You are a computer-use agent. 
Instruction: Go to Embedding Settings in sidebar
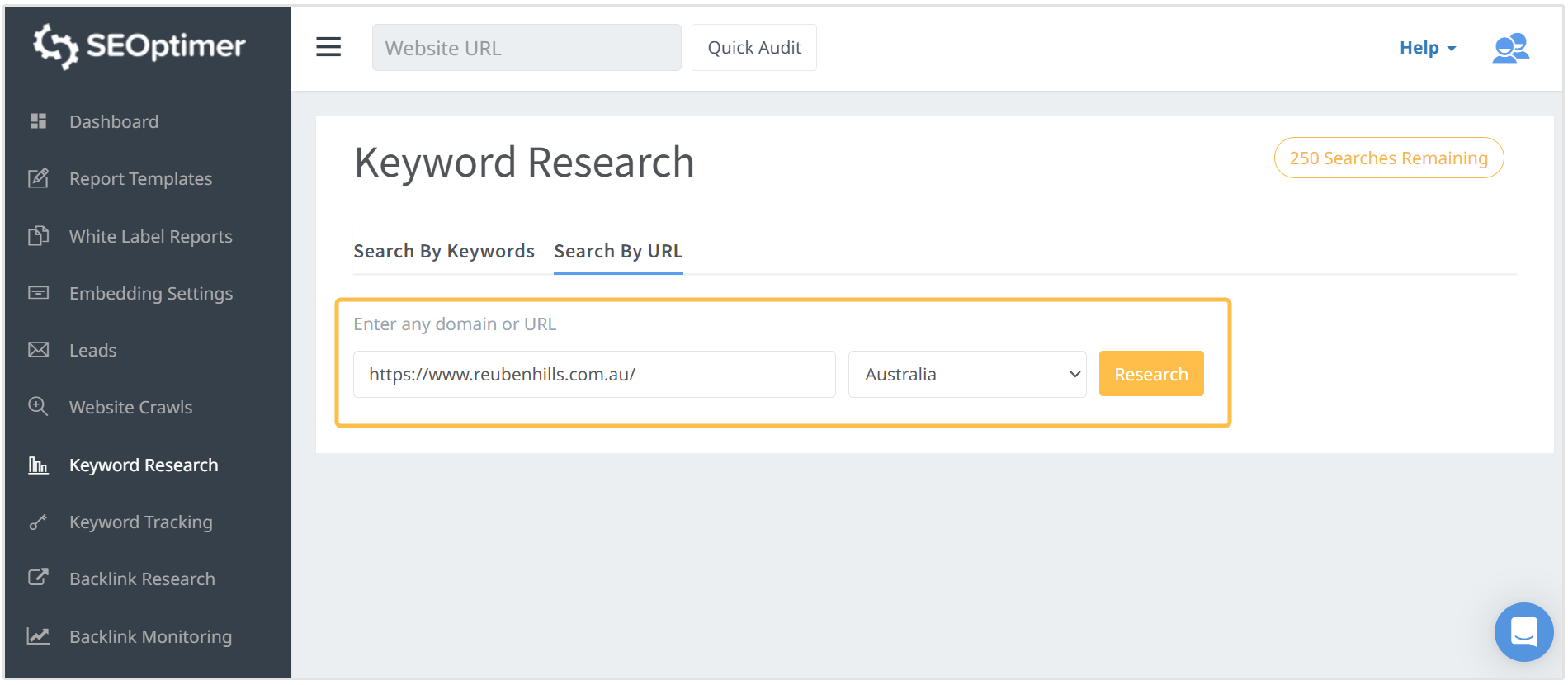[x=151, y=293]
